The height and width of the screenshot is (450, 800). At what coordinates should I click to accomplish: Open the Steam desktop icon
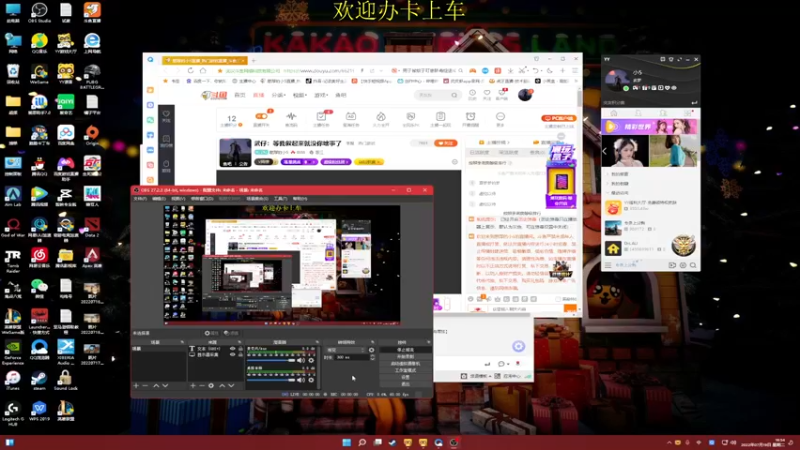(39, 380)
